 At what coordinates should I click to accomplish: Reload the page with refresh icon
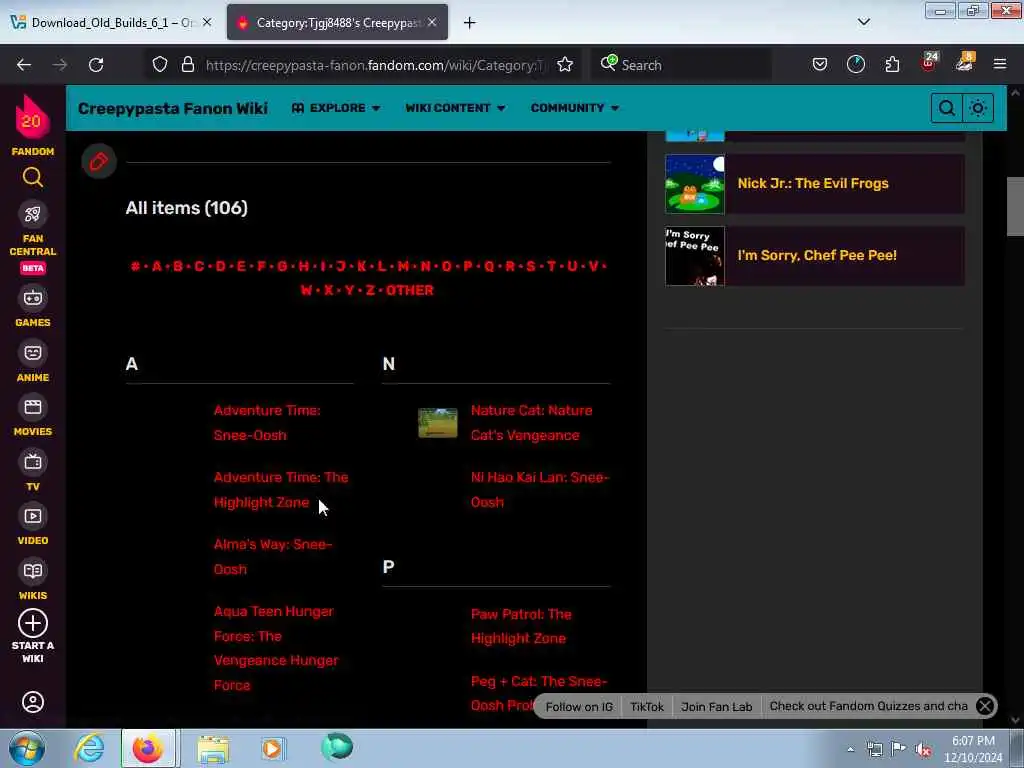coord(96,65)
